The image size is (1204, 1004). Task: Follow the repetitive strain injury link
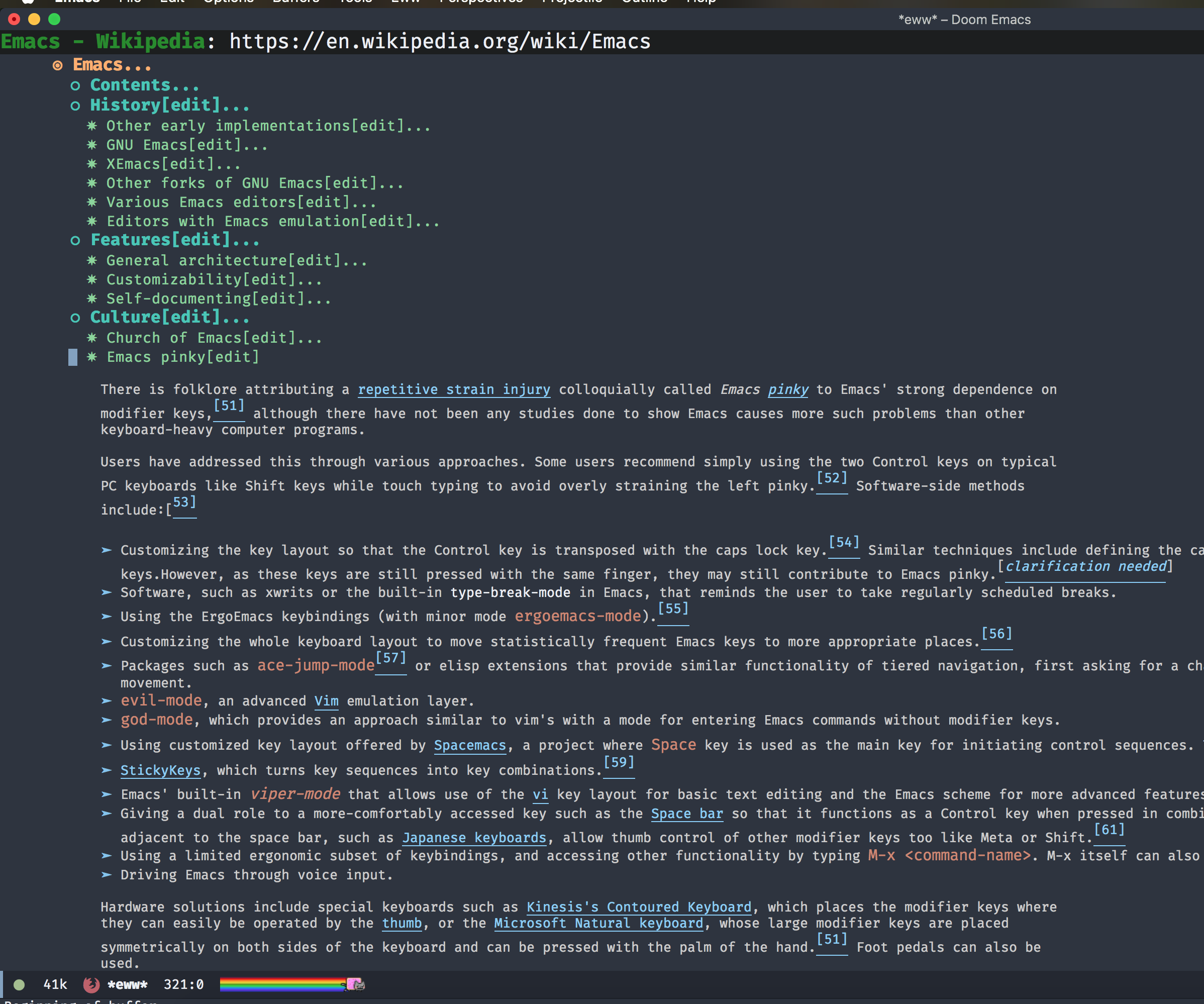(x=453, y=389)
